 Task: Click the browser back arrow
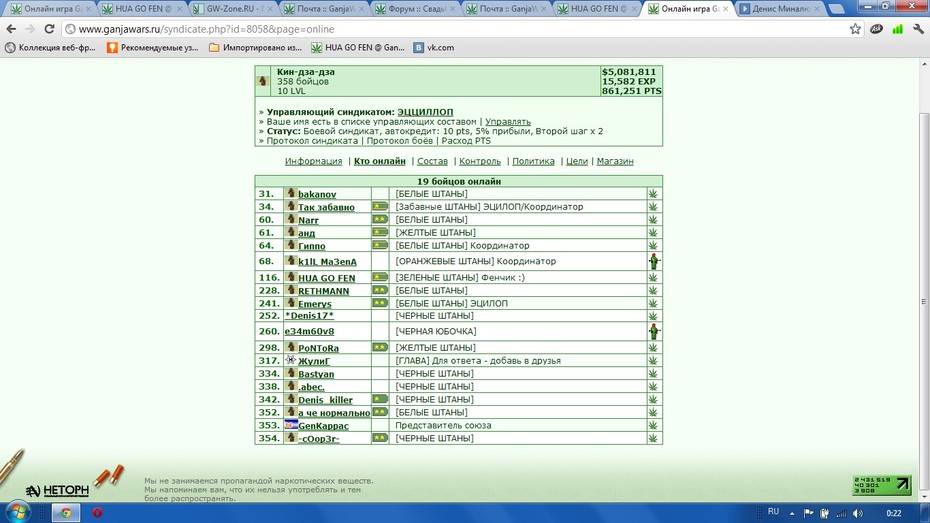(11, 29)
